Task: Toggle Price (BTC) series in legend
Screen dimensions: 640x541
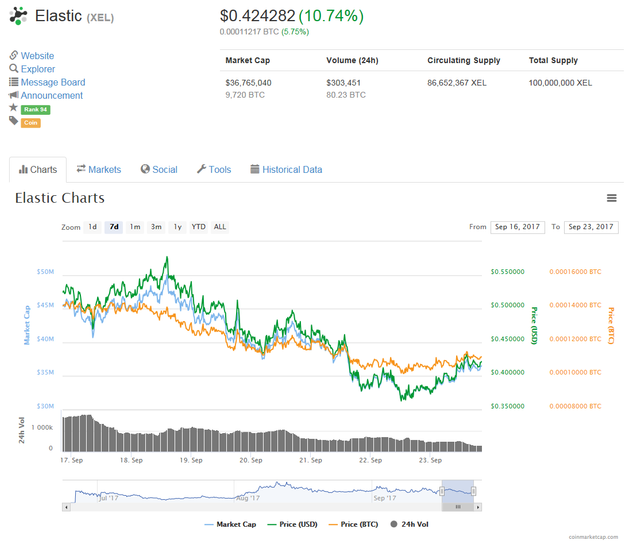Action: pyautogui.click(x=353, y=524)
